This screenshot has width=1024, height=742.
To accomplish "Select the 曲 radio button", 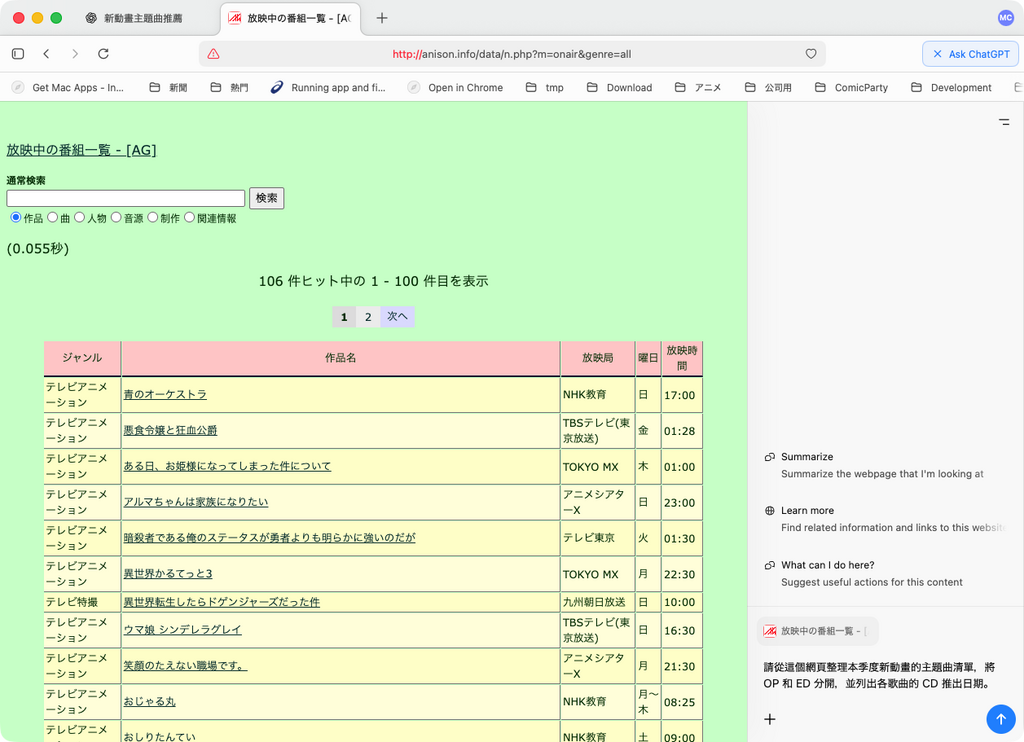I will pos(53,217).
